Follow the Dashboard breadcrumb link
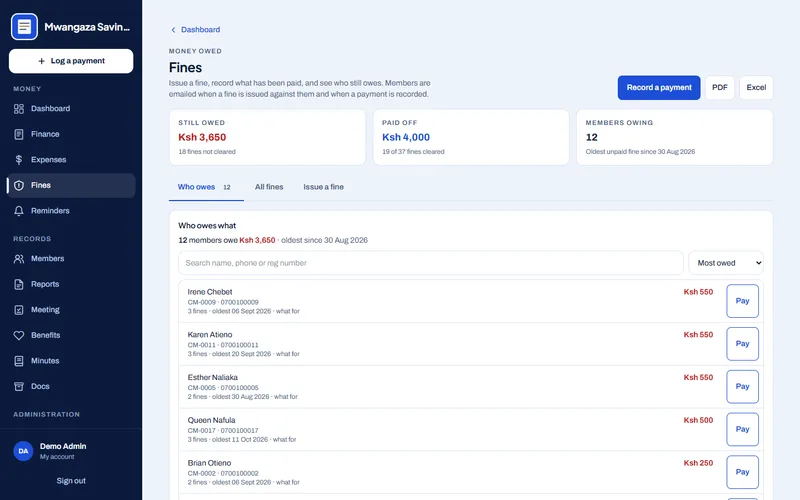The image size is (800, 500). coord(201,30)
